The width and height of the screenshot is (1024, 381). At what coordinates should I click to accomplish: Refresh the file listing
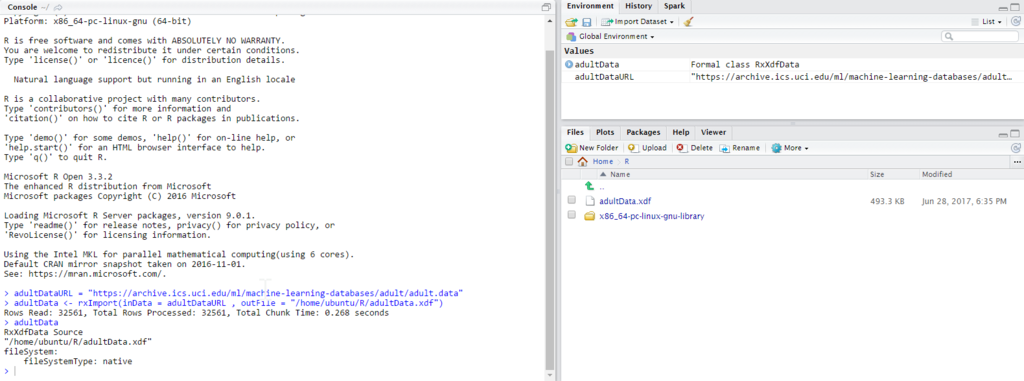[x=1016, y=148]
